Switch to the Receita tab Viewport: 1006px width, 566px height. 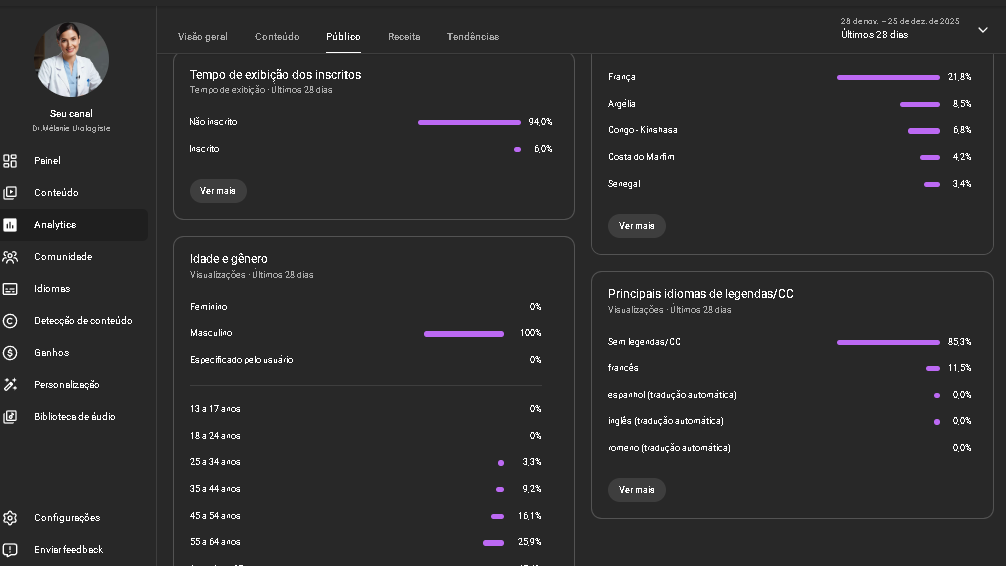click(x=404, y=37)
